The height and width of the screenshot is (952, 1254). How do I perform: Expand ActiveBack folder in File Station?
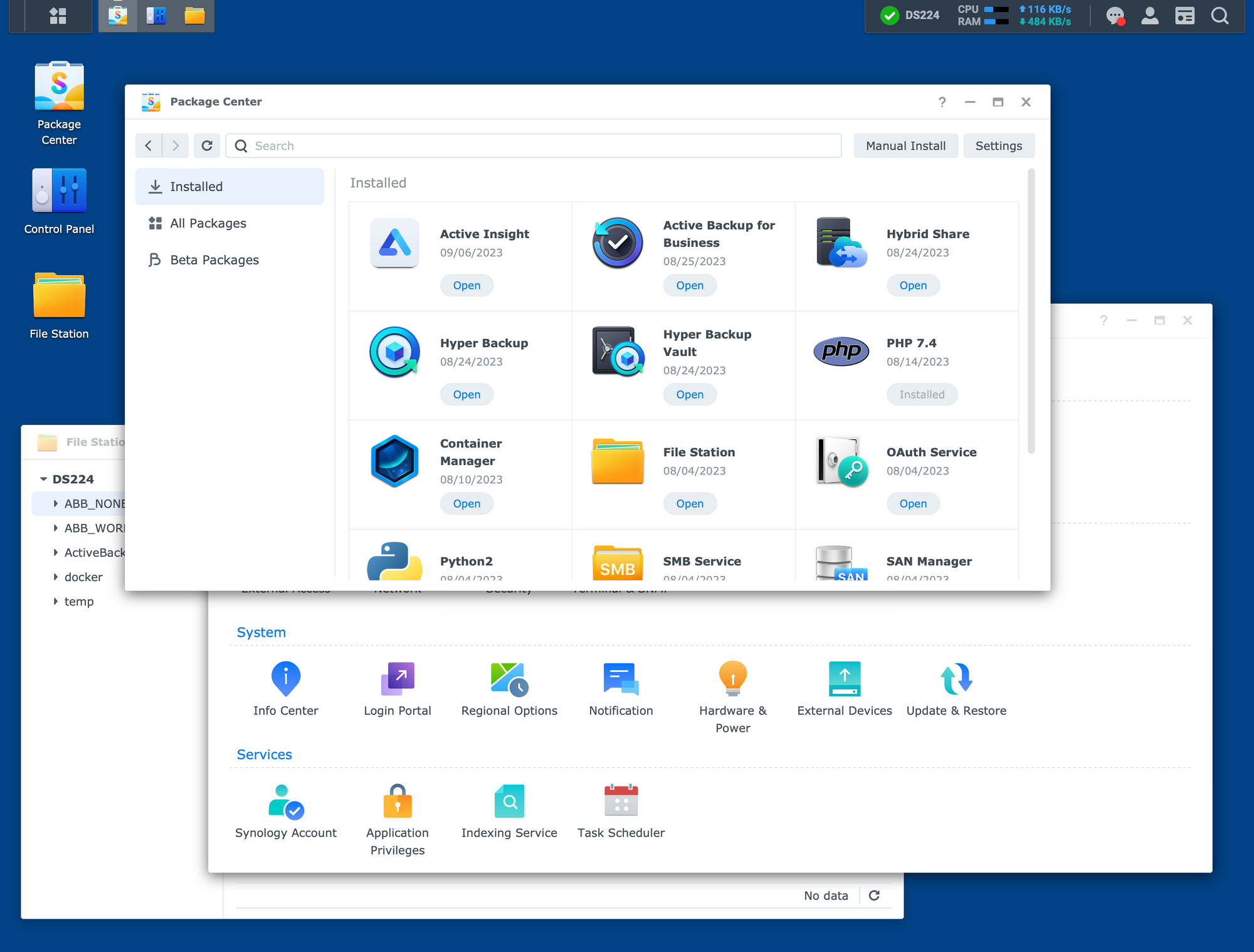click(55, 552)
